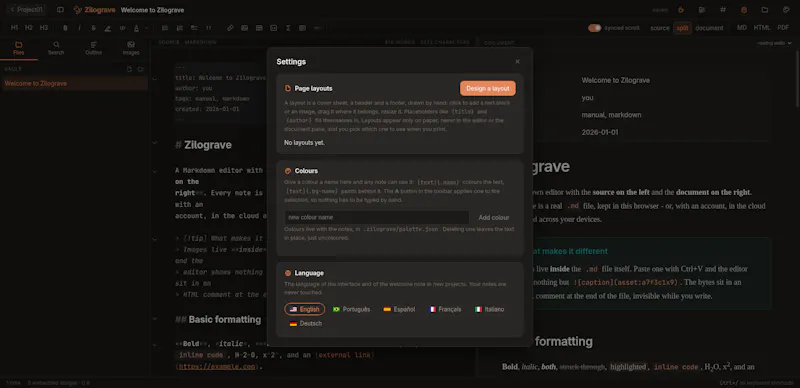The width and height of the screenshot is (800, 388).
Task: Apply H1 heading from the toolbar
Action: [x=14, y=28]
